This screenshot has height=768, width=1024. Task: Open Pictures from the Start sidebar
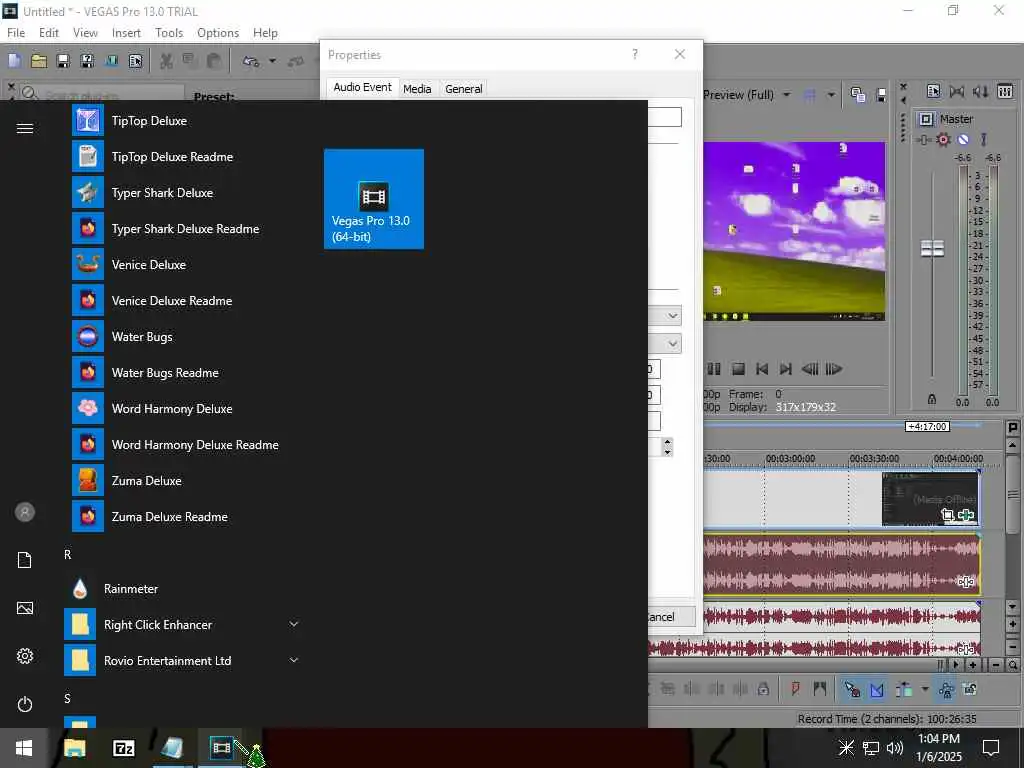coord(25,608)
